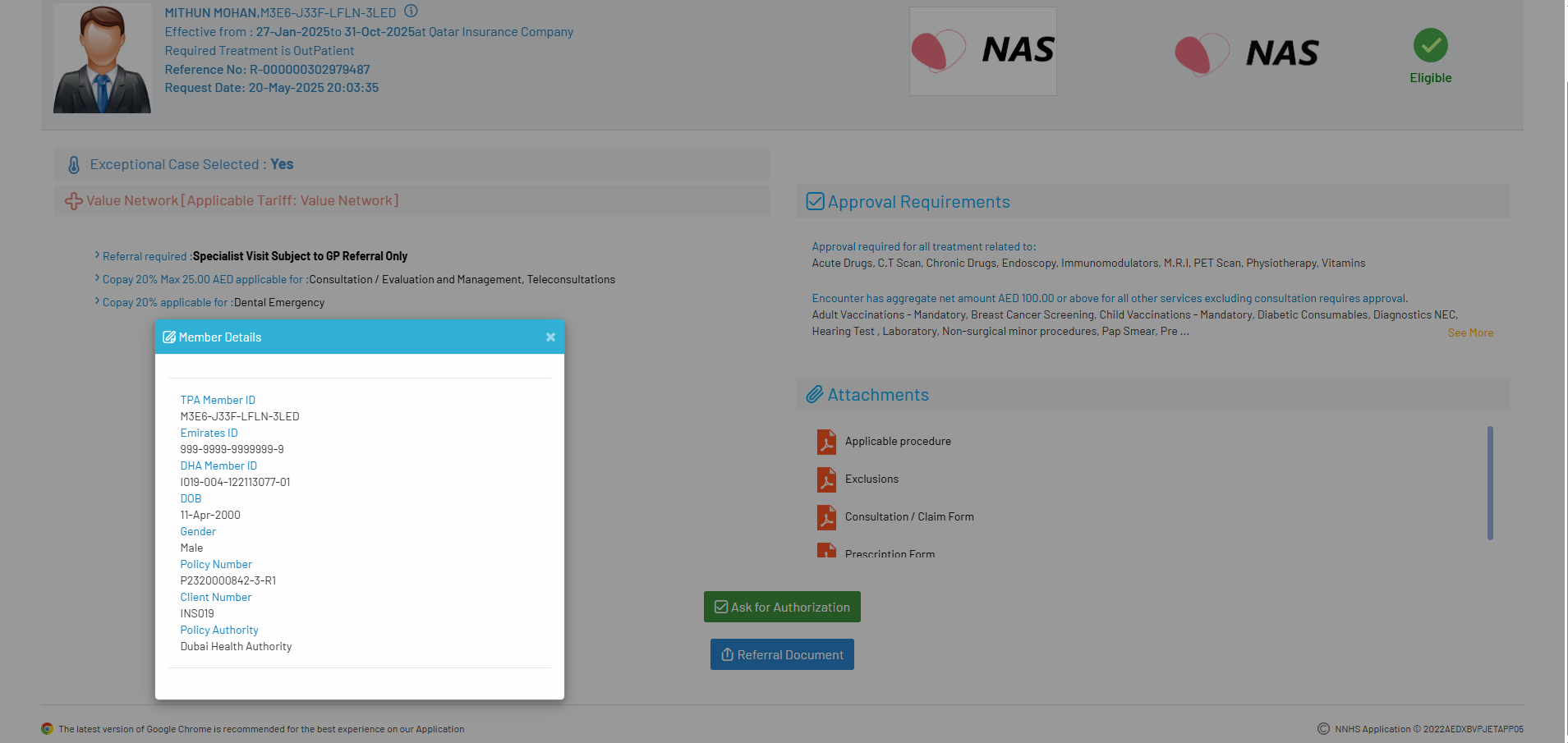
Task: Click the Approval Requirements heading
Action: pos(919,202)
